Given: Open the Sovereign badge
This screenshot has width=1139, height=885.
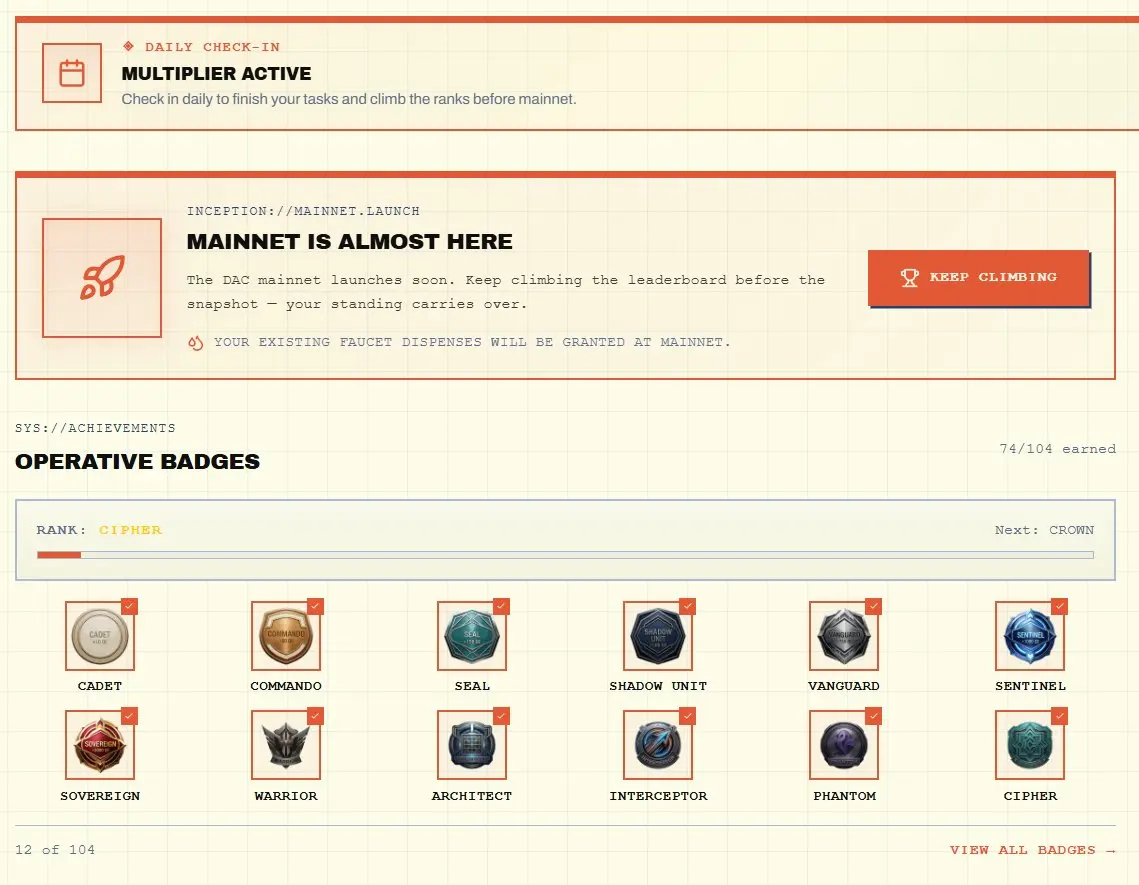Looking at the screenshot, I should [100, 745].
